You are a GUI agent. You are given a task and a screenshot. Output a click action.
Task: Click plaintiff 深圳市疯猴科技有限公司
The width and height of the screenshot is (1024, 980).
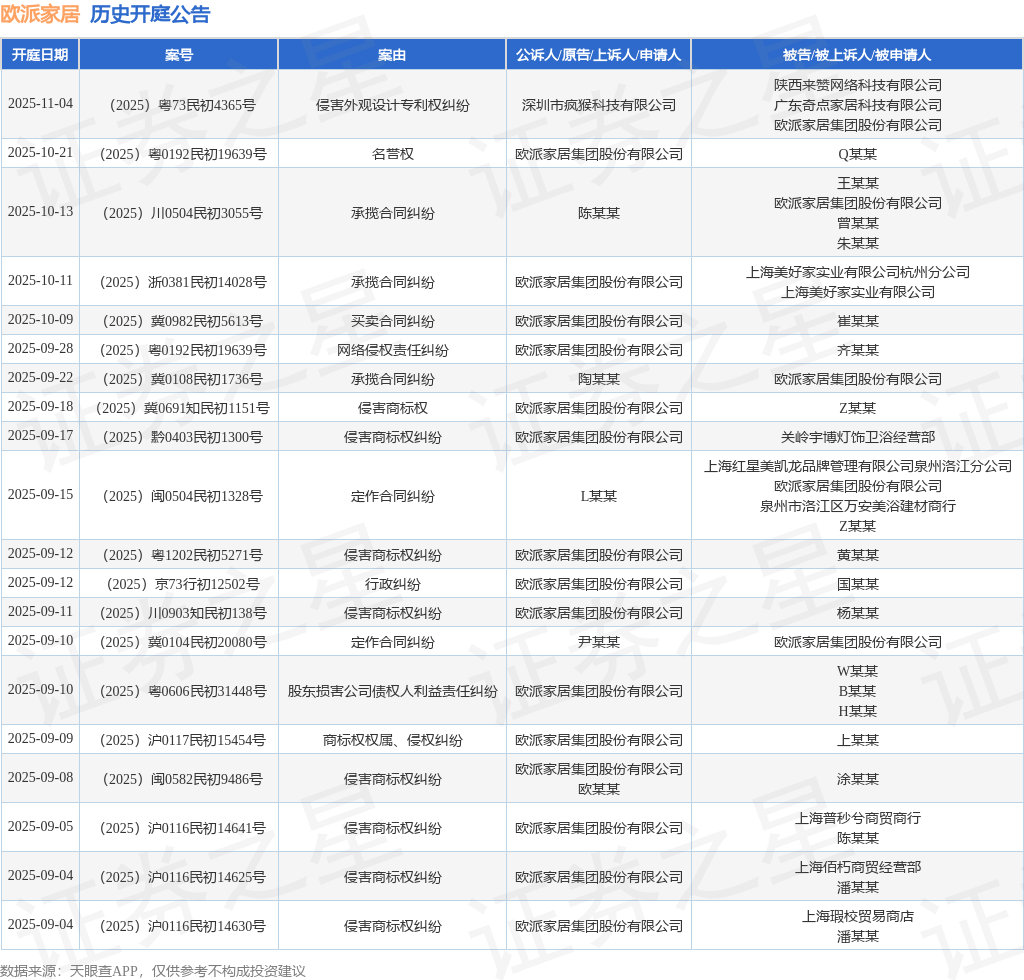(x=599, y=105)
